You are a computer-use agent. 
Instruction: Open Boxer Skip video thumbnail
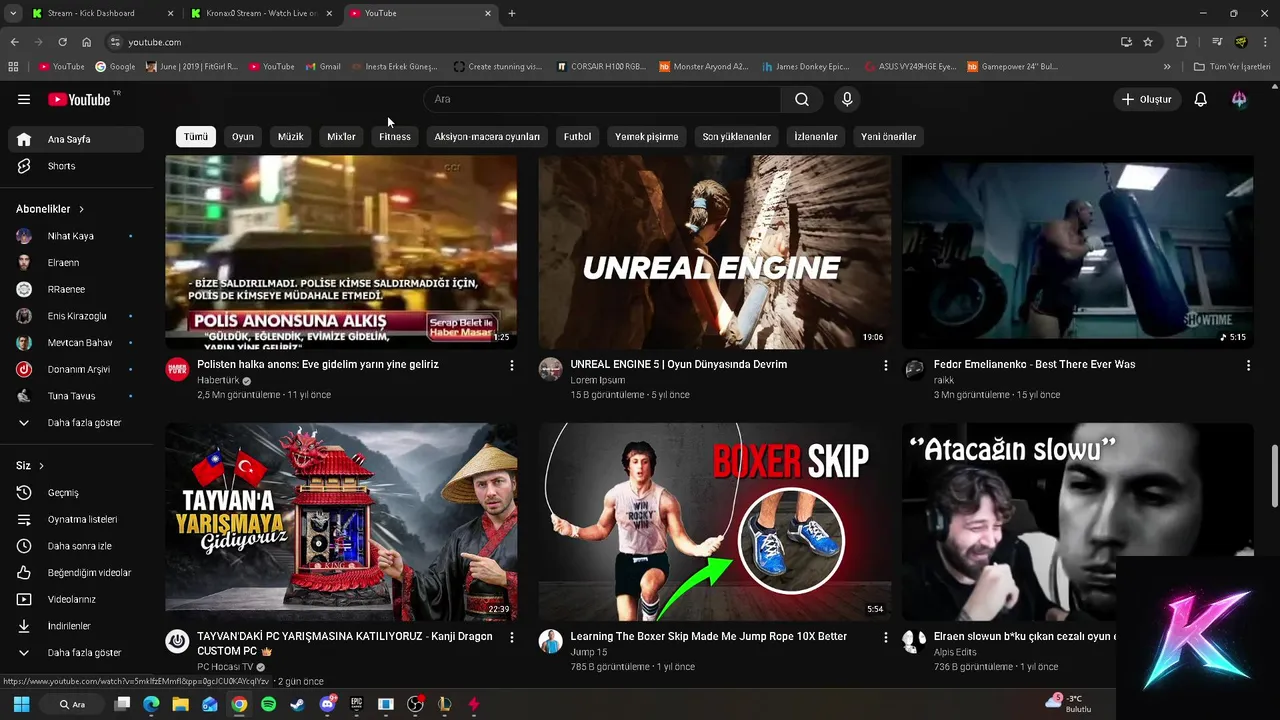714,521
